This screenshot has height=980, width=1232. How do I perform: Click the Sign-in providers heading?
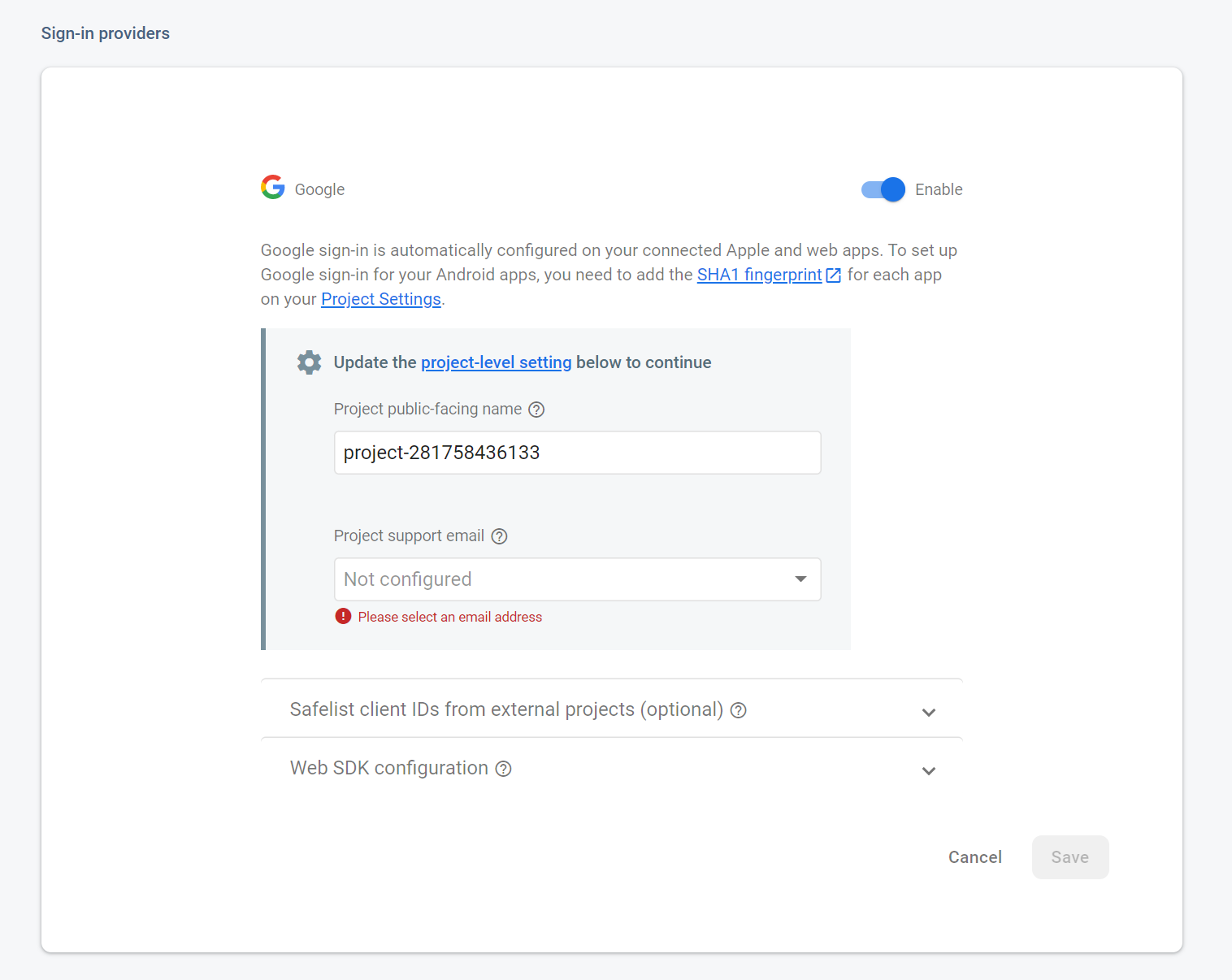[105, 33]
